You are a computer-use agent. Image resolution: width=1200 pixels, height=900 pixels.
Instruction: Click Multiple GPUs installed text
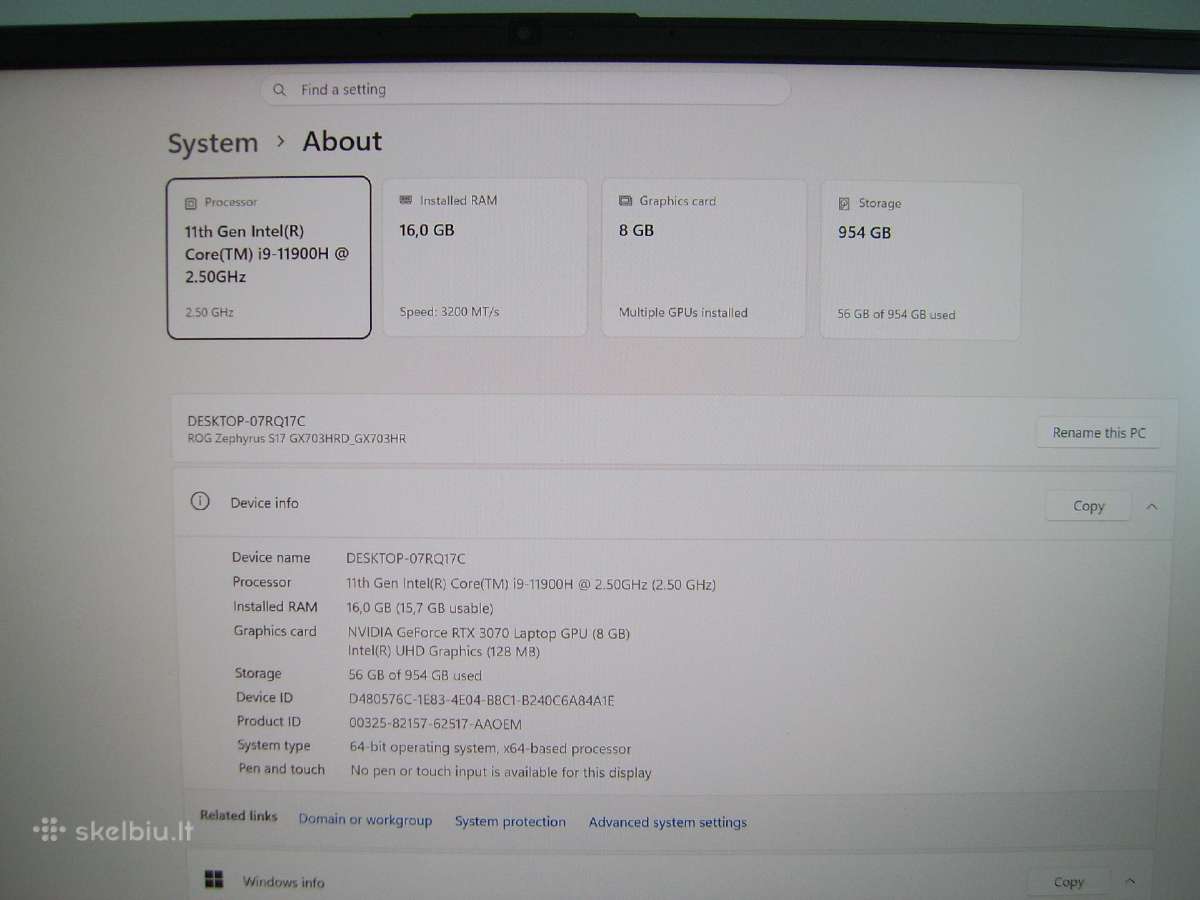pos(683,313)
